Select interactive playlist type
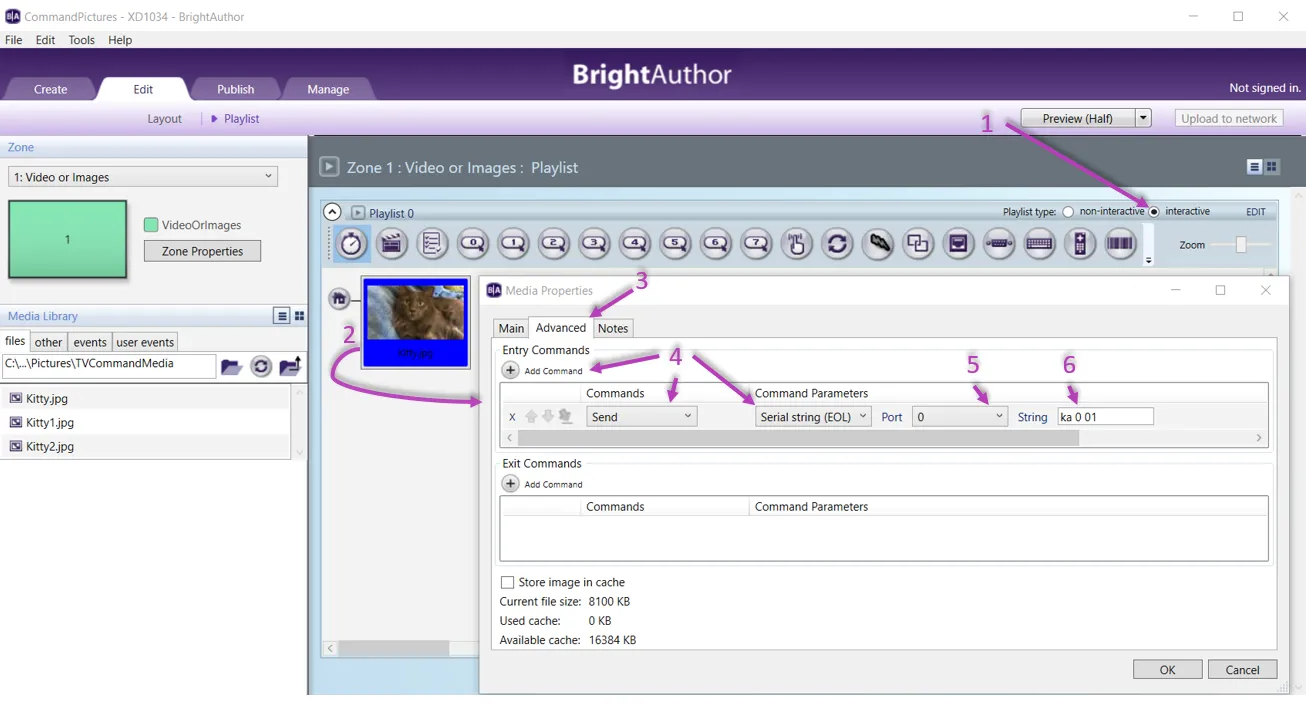1306x717 pixels. tap(1154, 212)
